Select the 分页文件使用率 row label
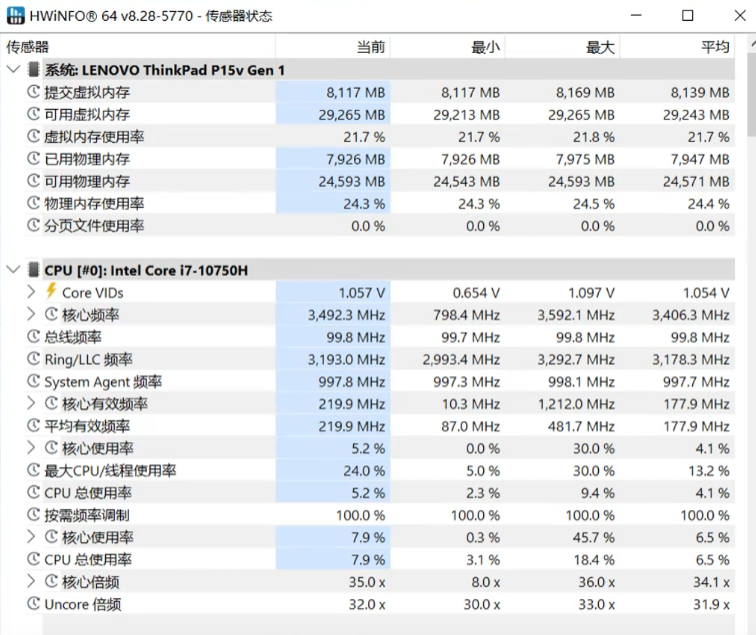The image size is (756, 635). pyautogui.click(x=94, y=226)
